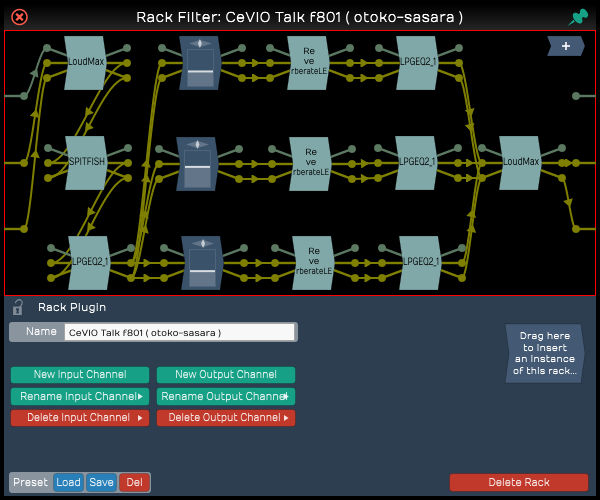Pin the Rack Filter window
This screenshot has height=500, width=600.
click(x=578, y=17)
